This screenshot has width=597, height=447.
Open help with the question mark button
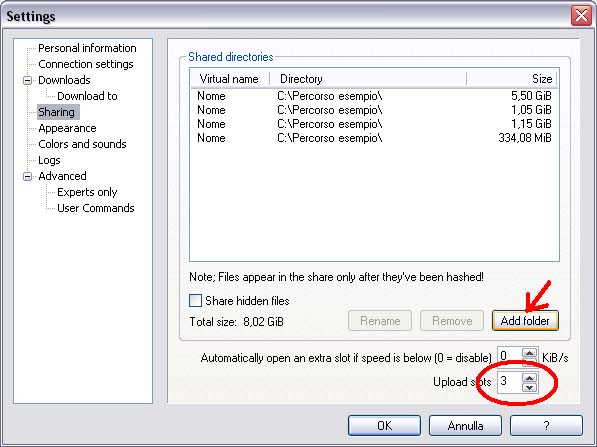pos(546,425)
